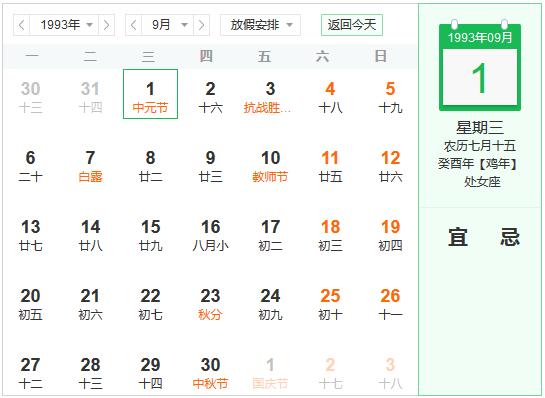Select Sunday September 12
Screen dimensions: 545x398
(390, 166)
